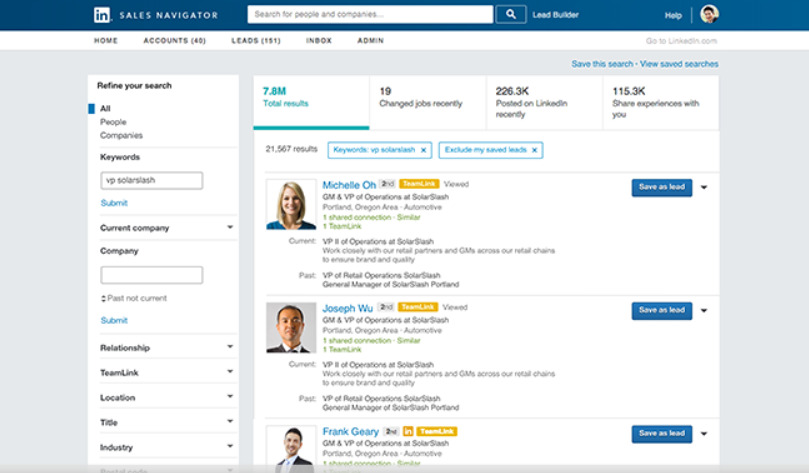Image resolution: width=809 pixels, height=473 pixels.
Task: Open Frank Geary's profile name link
Action: click(x=350, y=431)
